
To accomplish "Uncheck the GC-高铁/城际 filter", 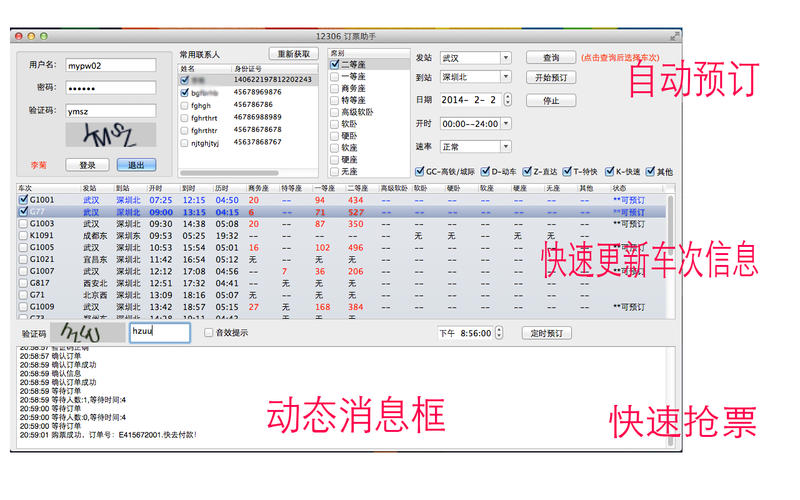I will (x=419, y=171).
